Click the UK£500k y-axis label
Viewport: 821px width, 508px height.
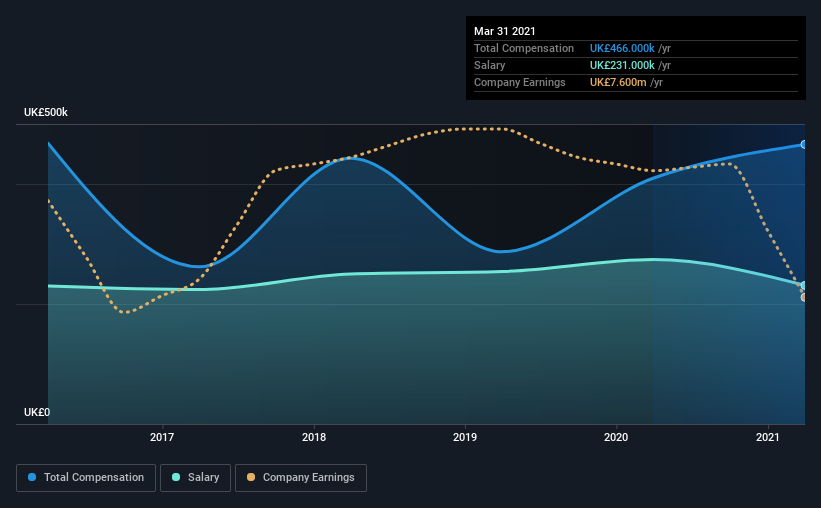click(46, 113)
